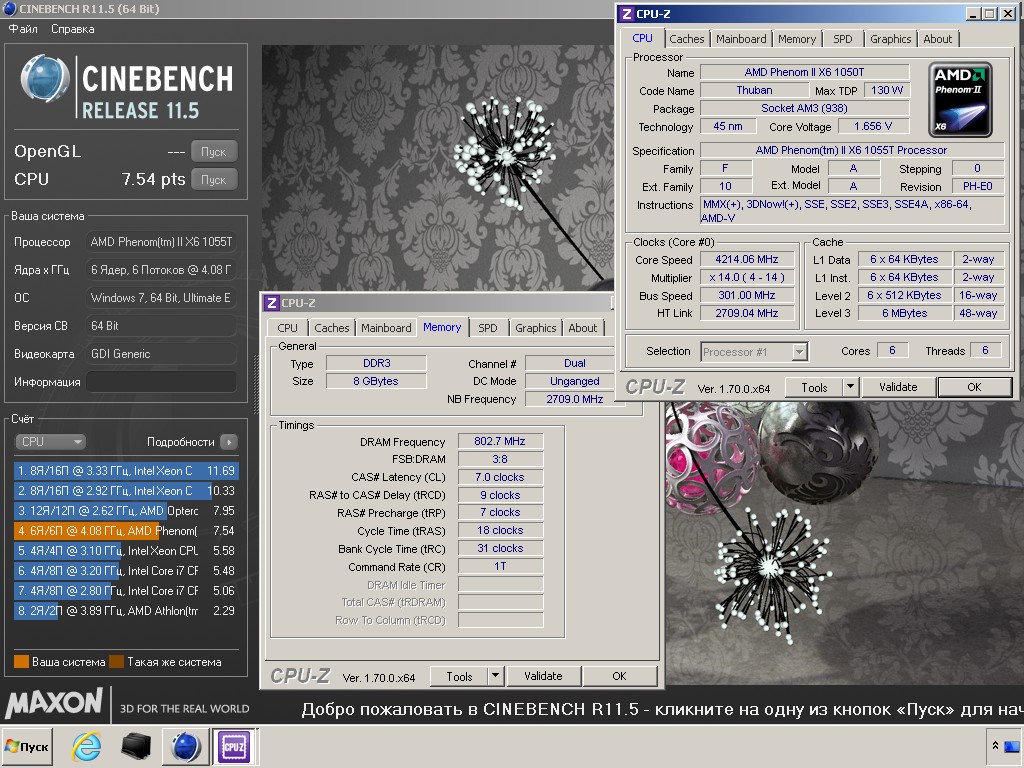The width and height of the screenshot is (1024, 768).
Task: Open the Processor #1 selection dropdown
Action: (754, 352)
